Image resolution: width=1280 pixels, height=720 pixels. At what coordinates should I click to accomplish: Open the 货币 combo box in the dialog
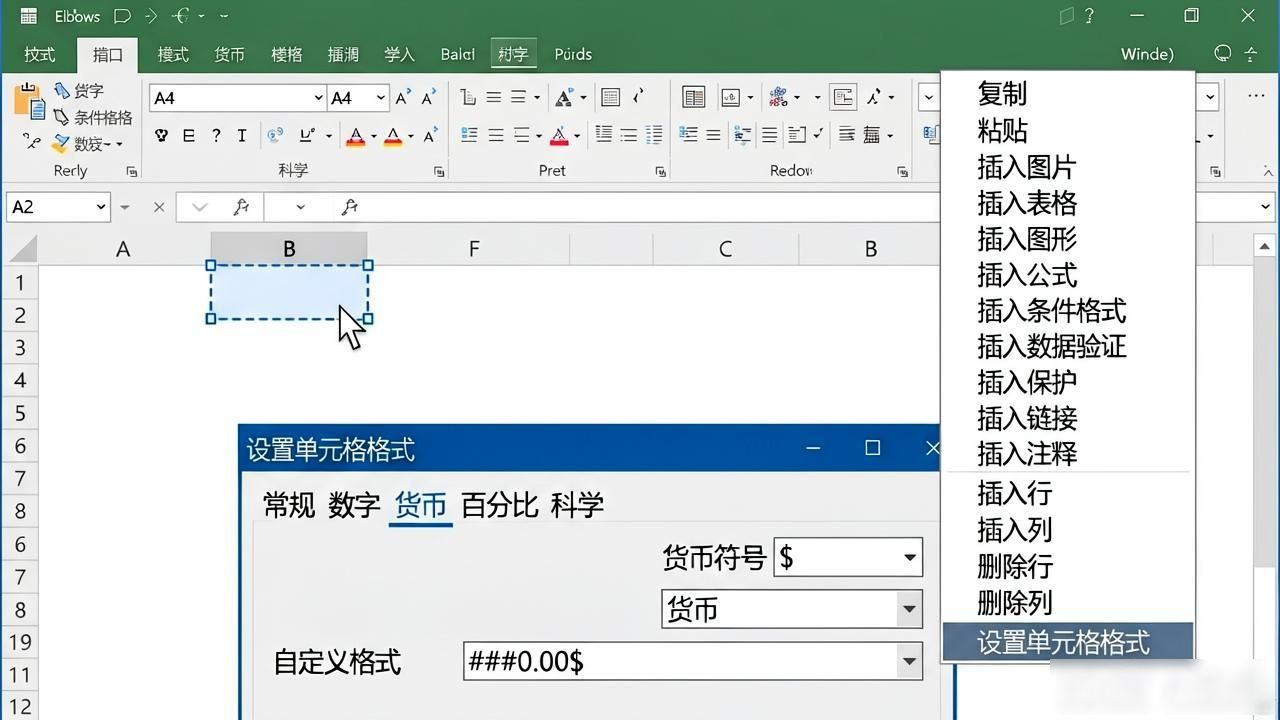[x=792, y=609]
